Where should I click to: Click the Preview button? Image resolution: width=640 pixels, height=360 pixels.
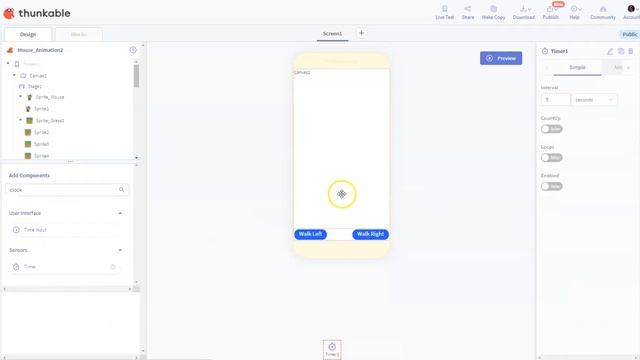click(x=501, y=58)
